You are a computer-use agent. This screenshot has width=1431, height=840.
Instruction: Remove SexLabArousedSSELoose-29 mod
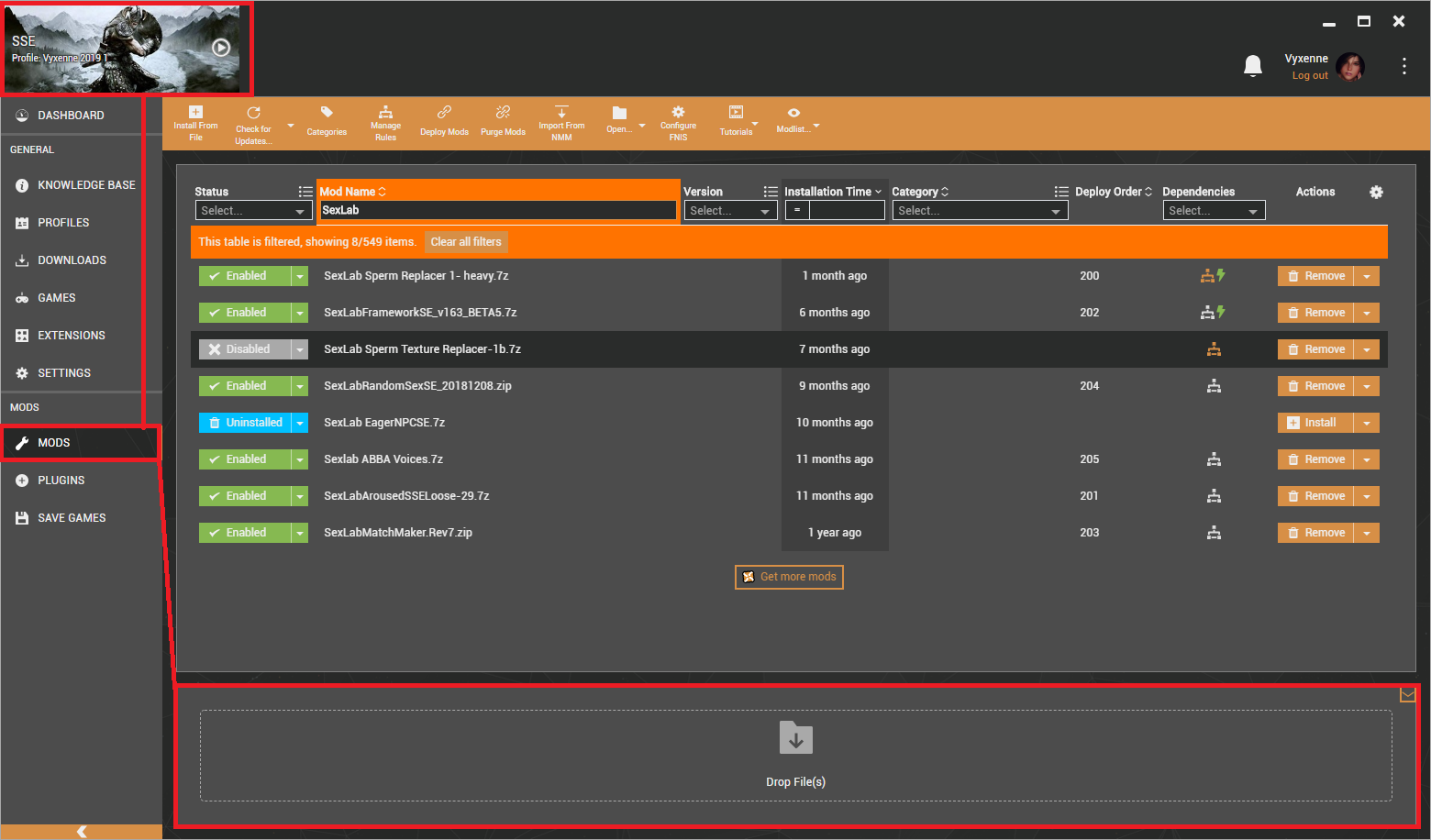[1315, 495]
